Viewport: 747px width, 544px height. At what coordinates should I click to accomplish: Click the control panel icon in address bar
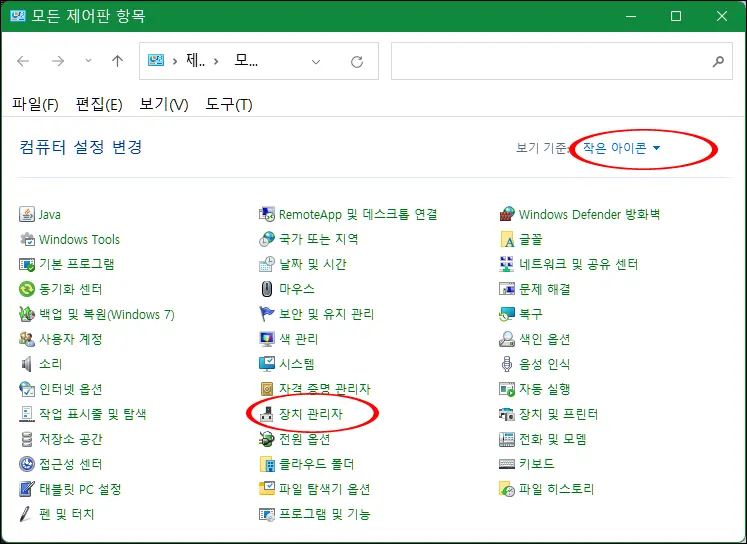(x=156, y=60)
